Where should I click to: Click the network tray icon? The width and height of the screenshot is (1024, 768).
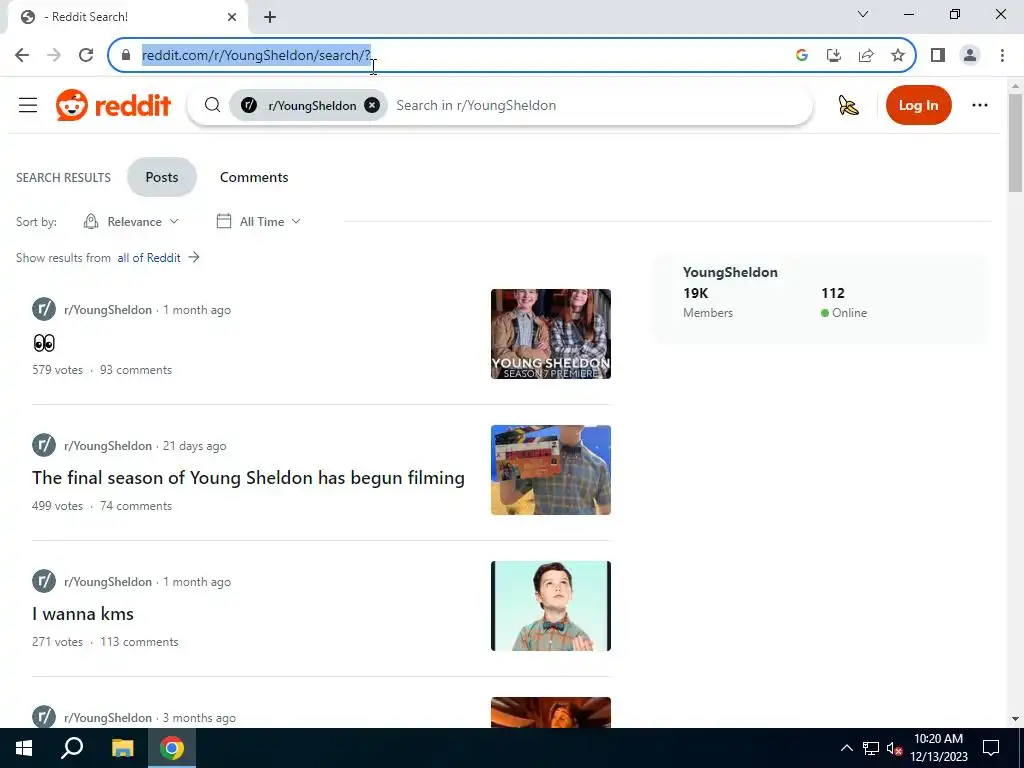tap(871, 748)
